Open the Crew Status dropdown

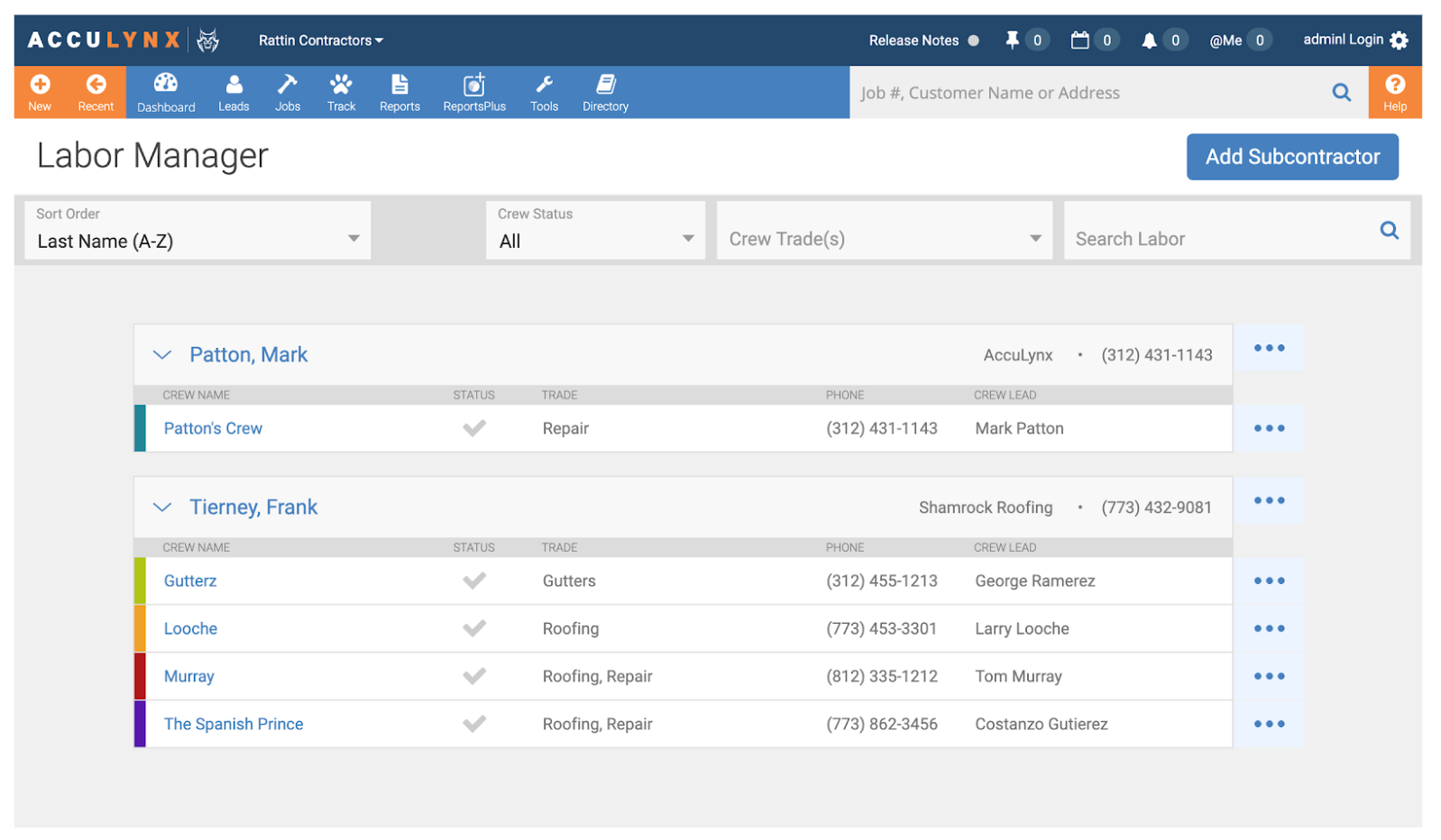point(595,230)
